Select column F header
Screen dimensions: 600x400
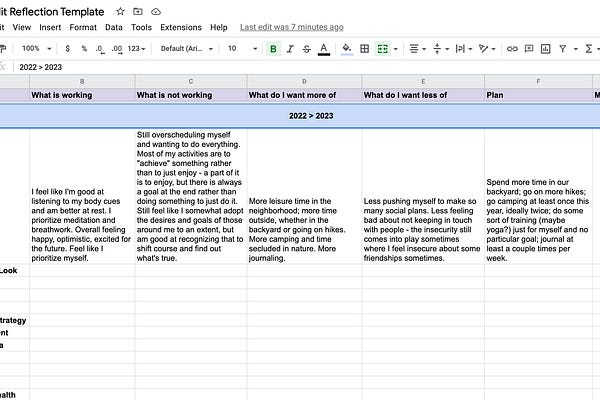(538, 82)
